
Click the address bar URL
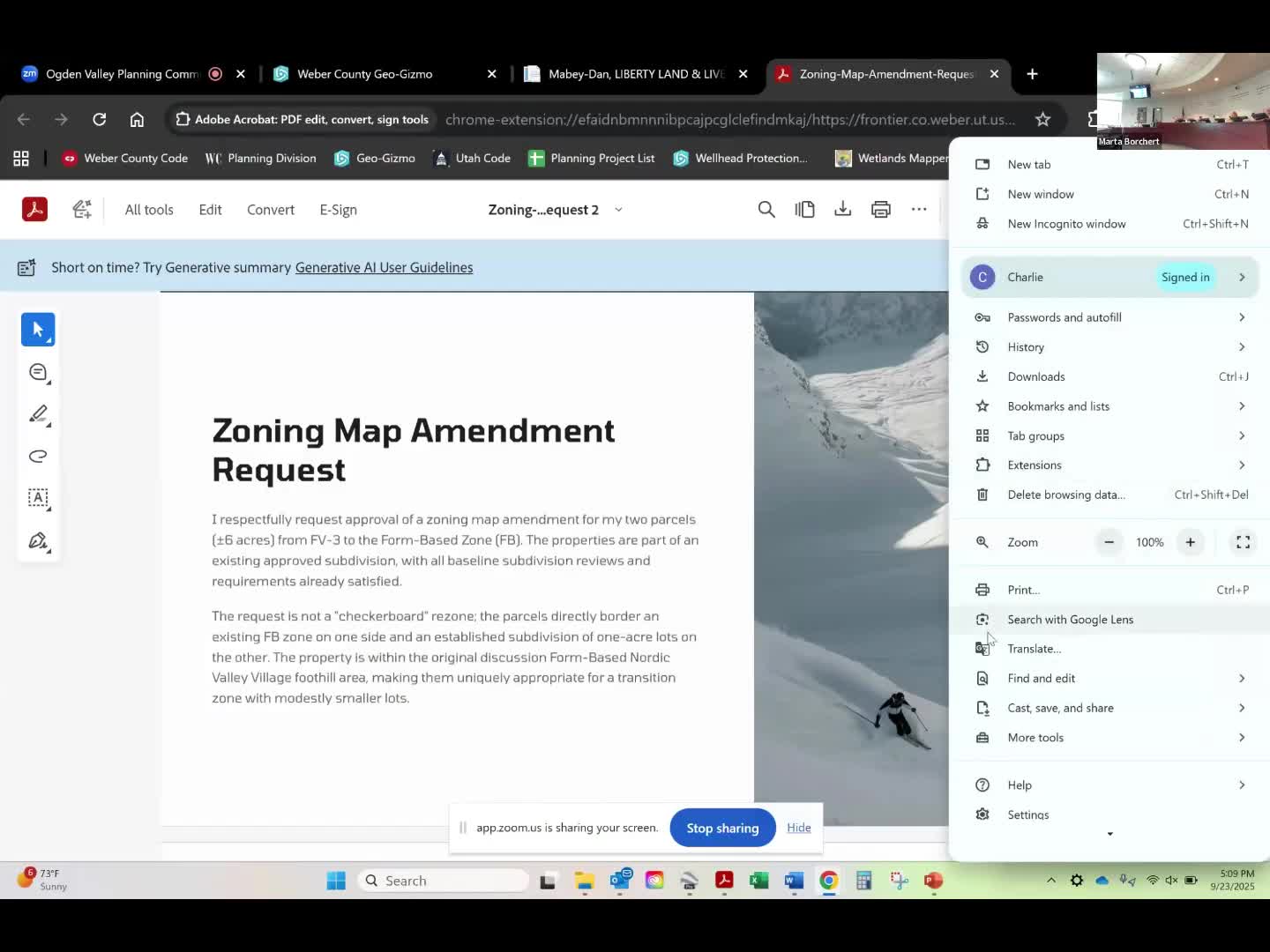click(x=729, y=119)
